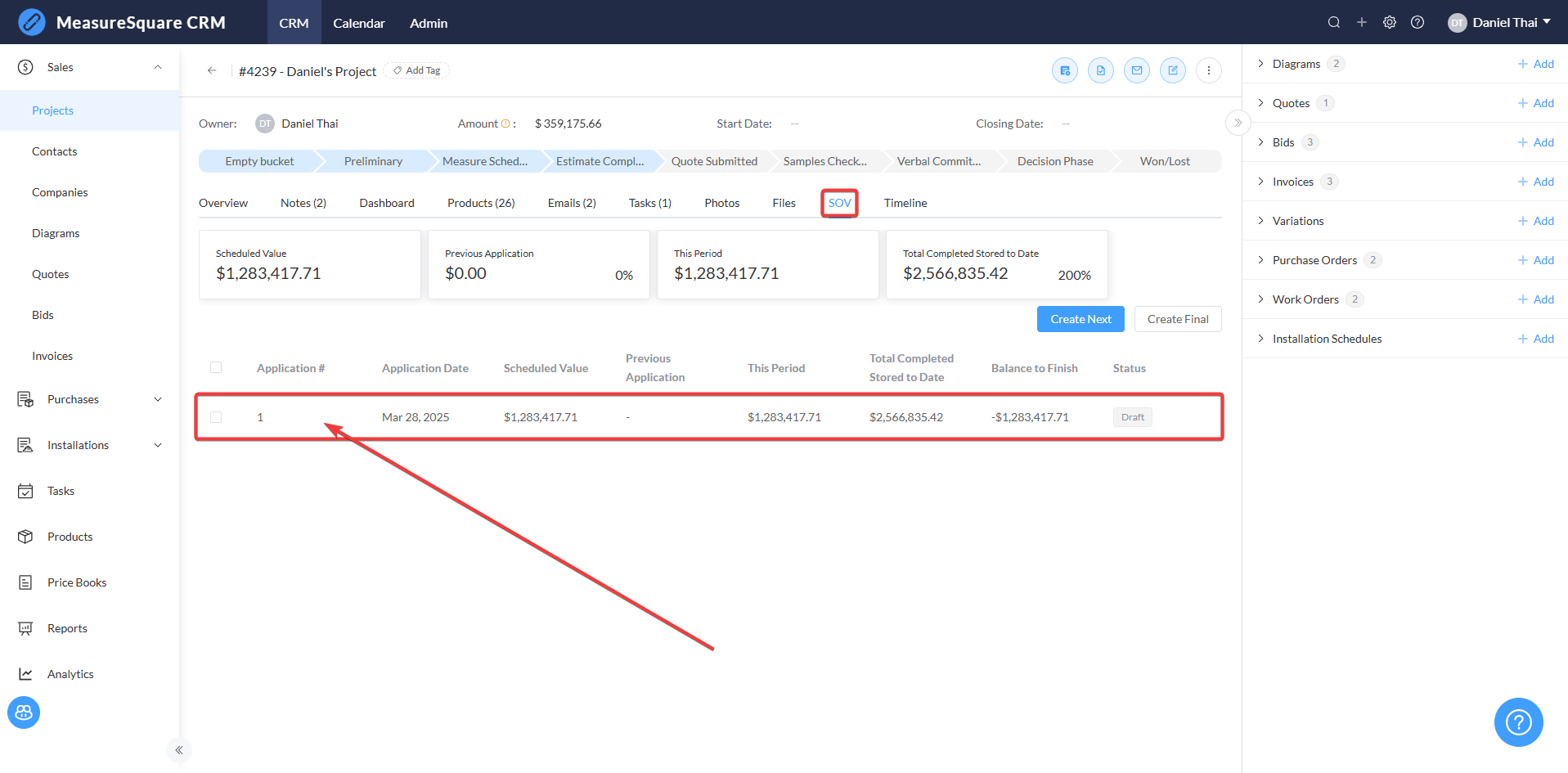1568x773 pixels.
Task: Add a new Quote from side panel
Action: [x=1535, y=103]
